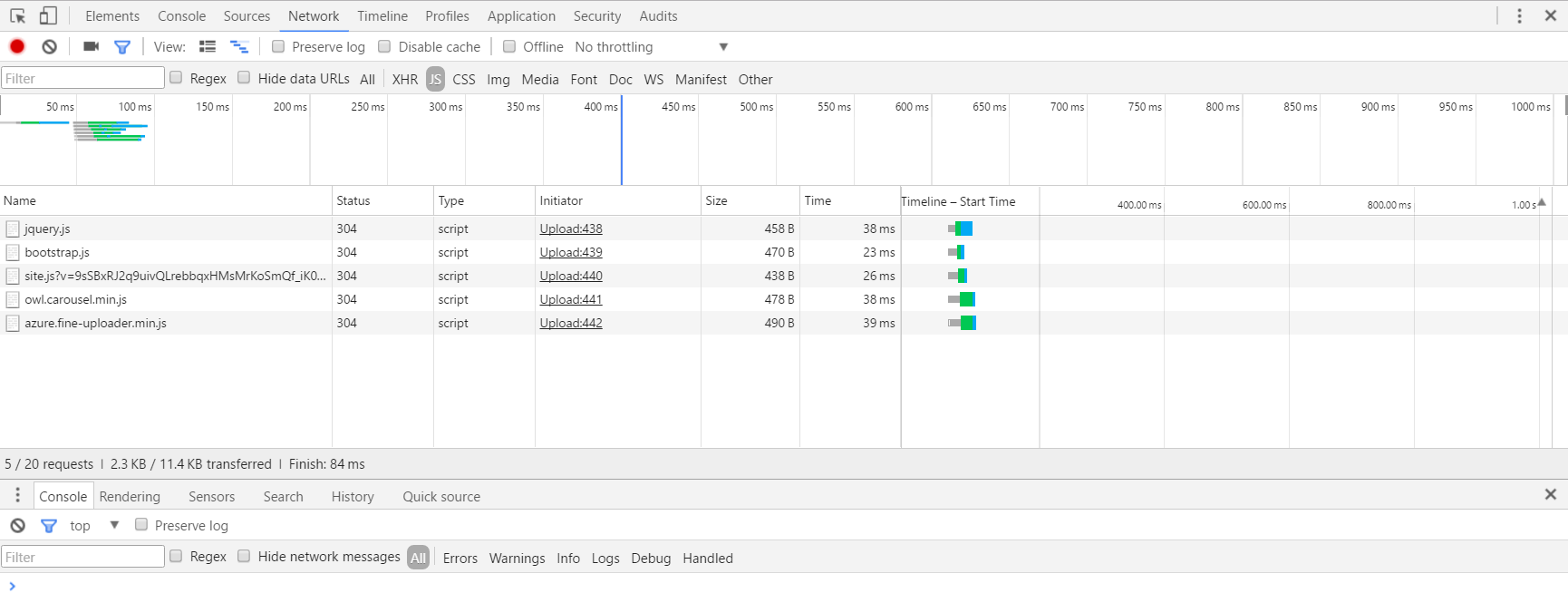Viewport: 1568px width, 593px height.
Task: Toggle screenshot capture camera icon
Action: [x=91, y=46]
